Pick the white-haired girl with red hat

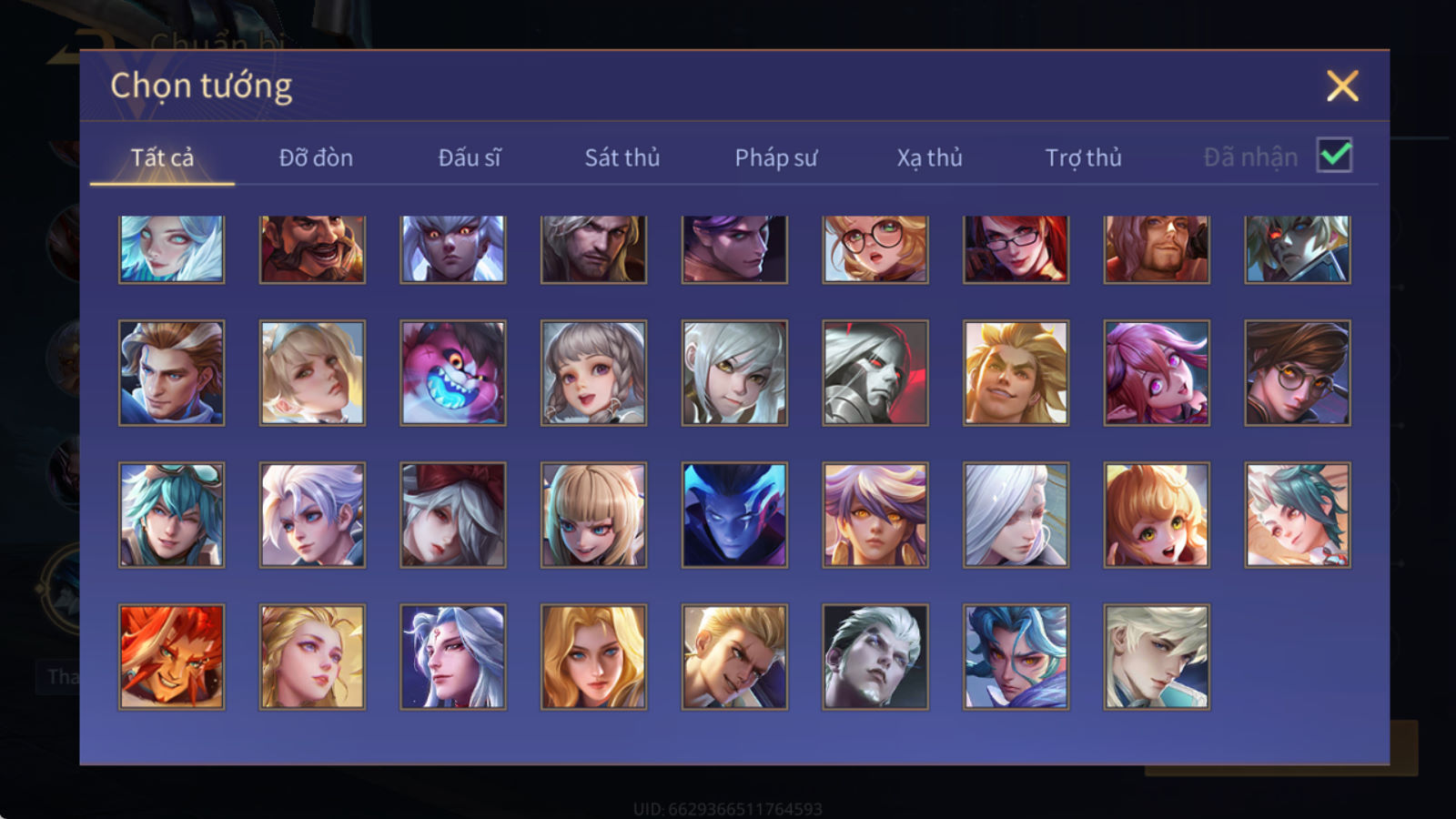(453, 515)
